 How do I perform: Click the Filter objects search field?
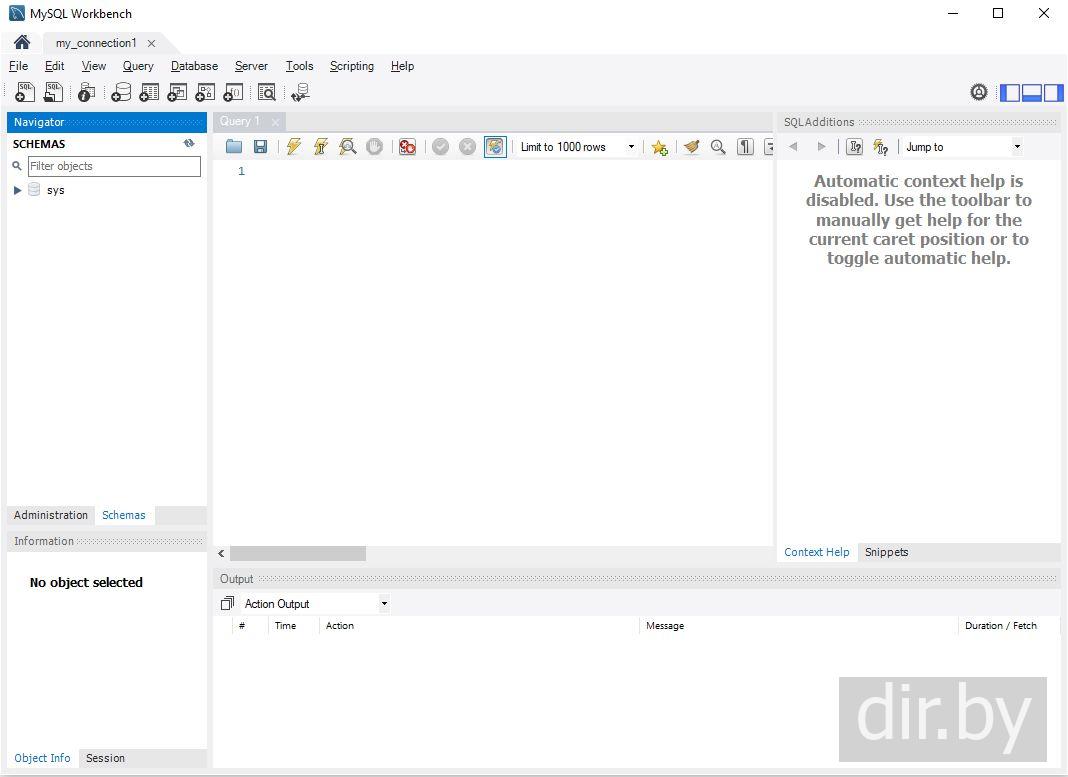[x=113, y=166]
